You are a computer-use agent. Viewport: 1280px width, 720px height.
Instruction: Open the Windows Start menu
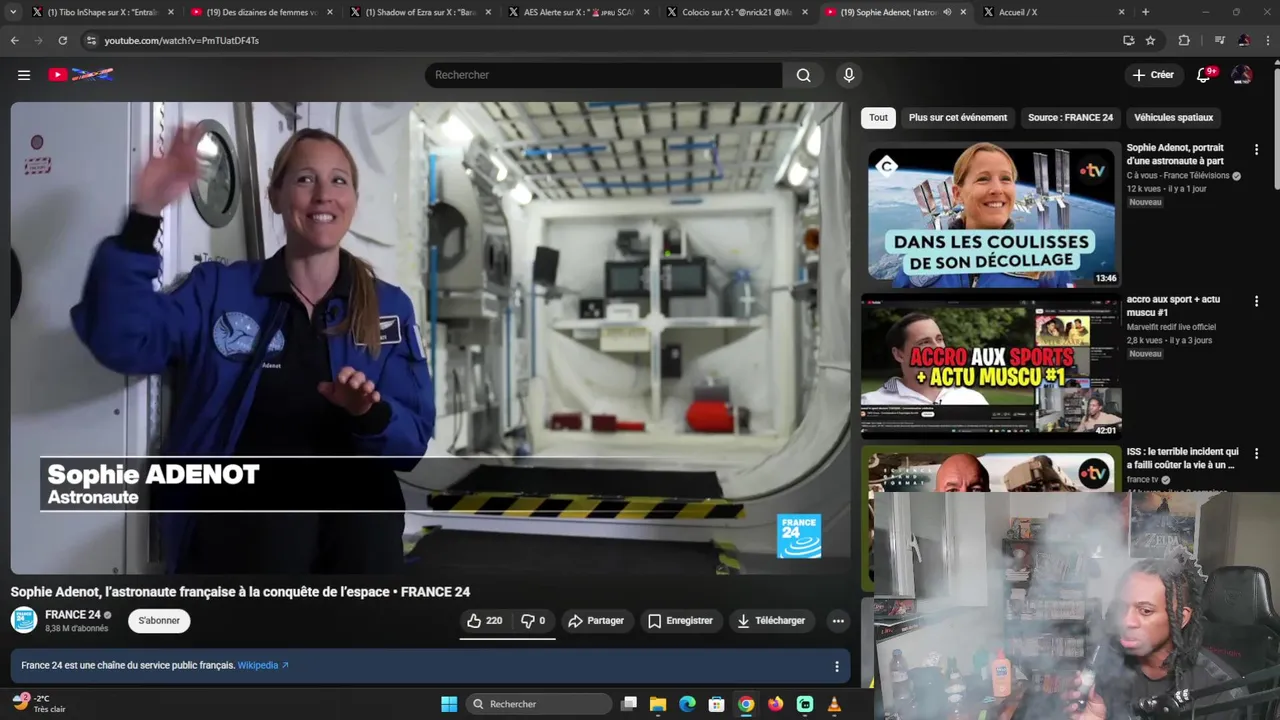(x=449, y=704)
